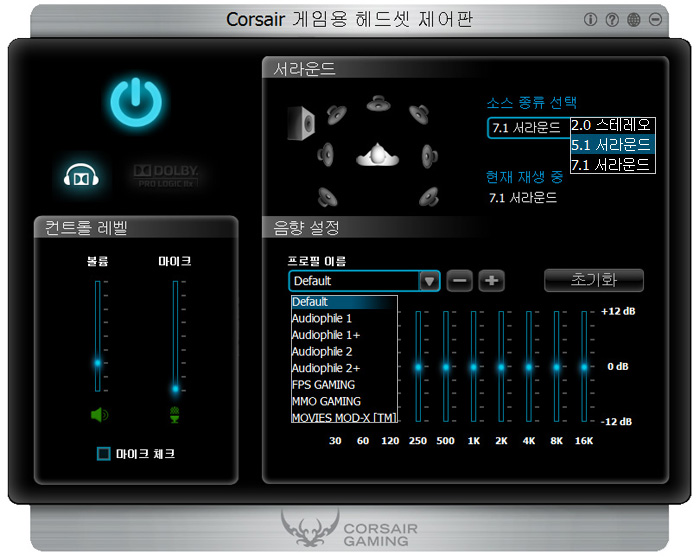Select Default in the profile list
The width and height of the screenshot is (700, 560).
click(x=344, y=302)
